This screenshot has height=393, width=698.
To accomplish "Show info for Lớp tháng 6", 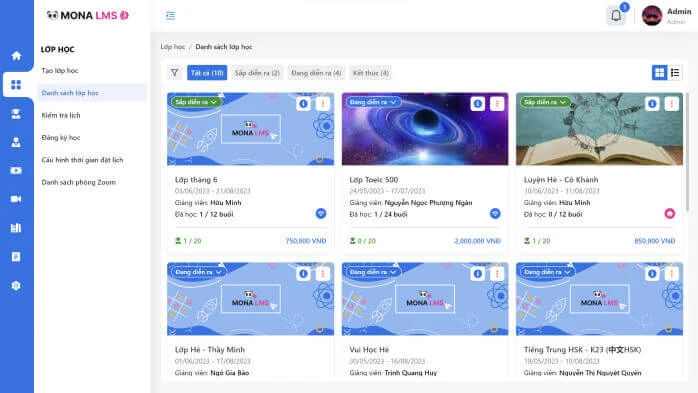I will coord(304,104).
